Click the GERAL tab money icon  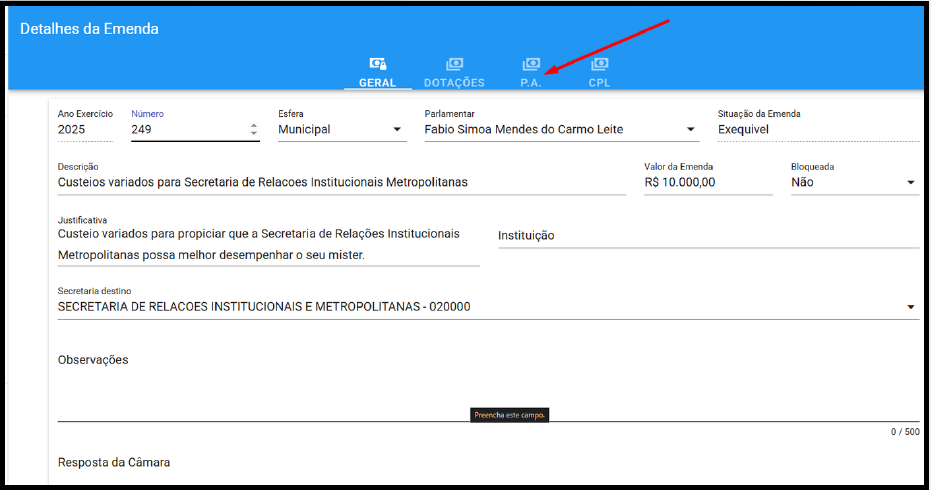pos(378,64)
